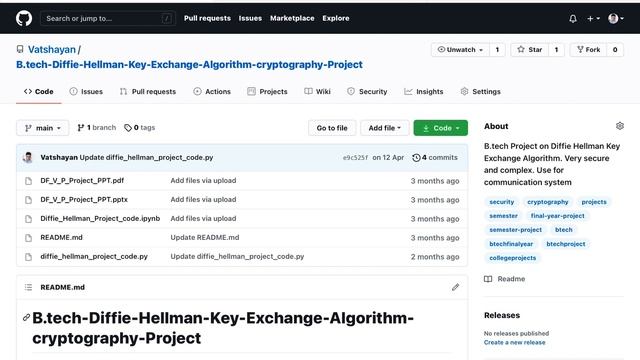Open the main branch selector
Screen dimensions: 640x360
42,128
